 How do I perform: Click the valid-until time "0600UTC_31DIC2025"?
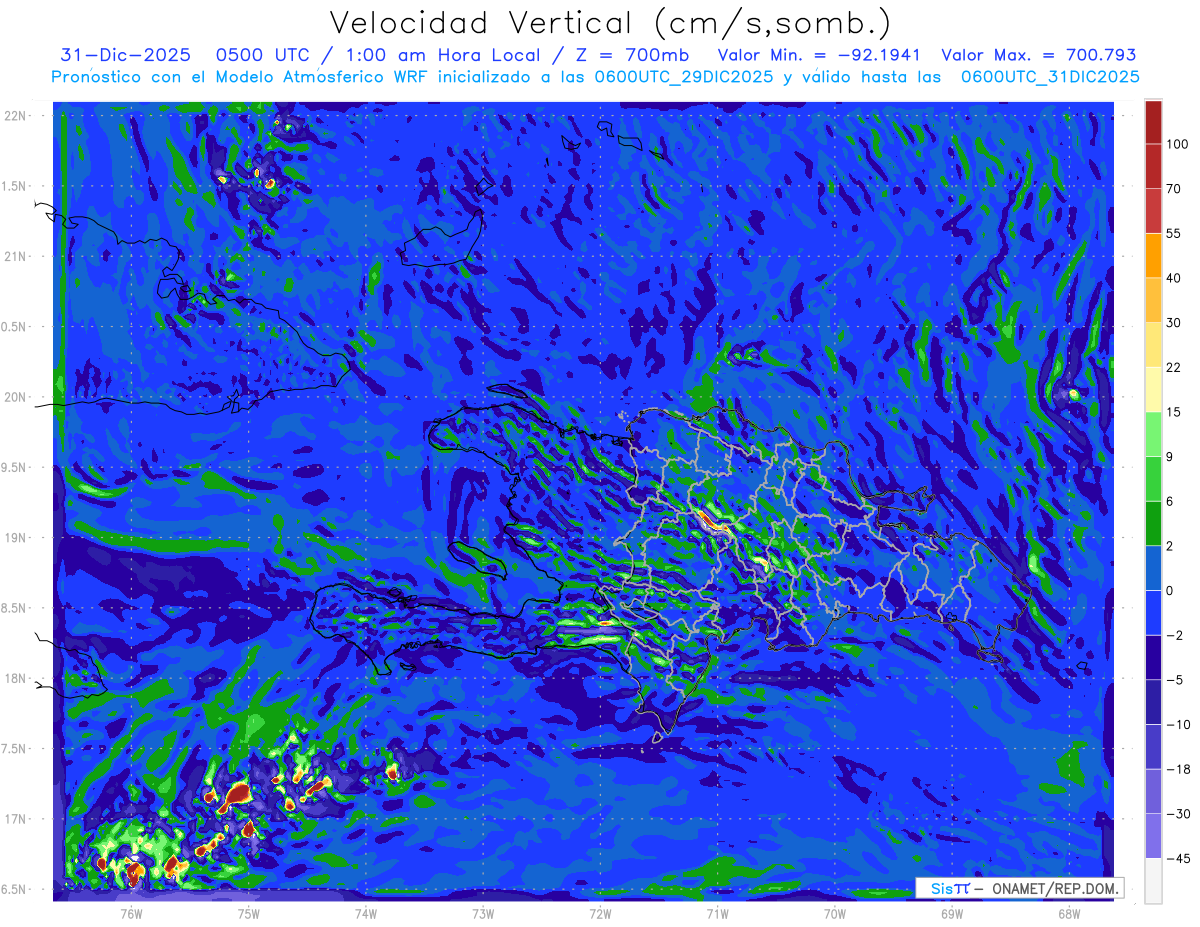click(x=1050, y=77)
